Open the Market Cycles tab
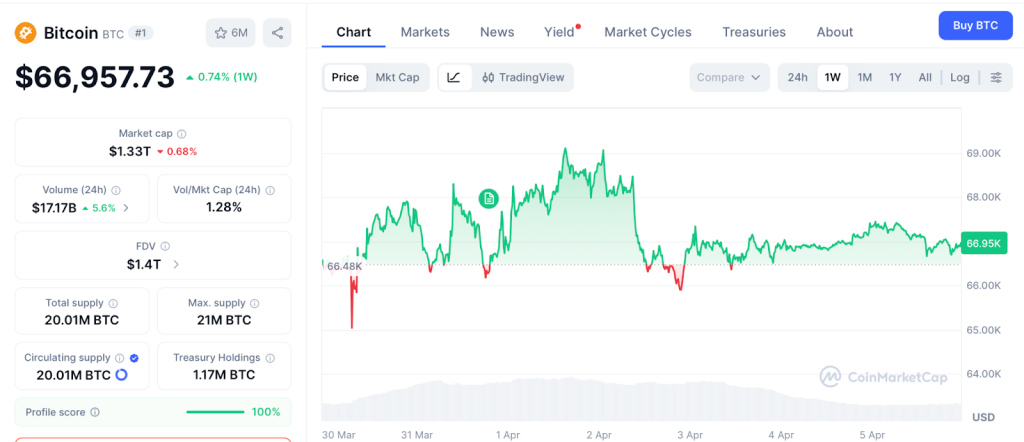This screenshot has height=442, width=1024. 648,32
